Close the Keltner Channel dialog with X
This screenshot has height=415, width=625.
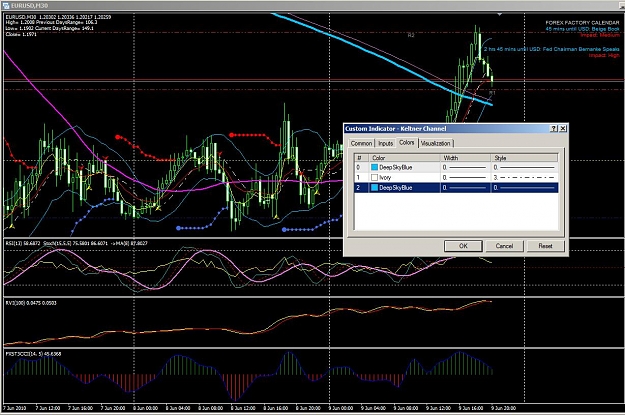coord(562,128)
